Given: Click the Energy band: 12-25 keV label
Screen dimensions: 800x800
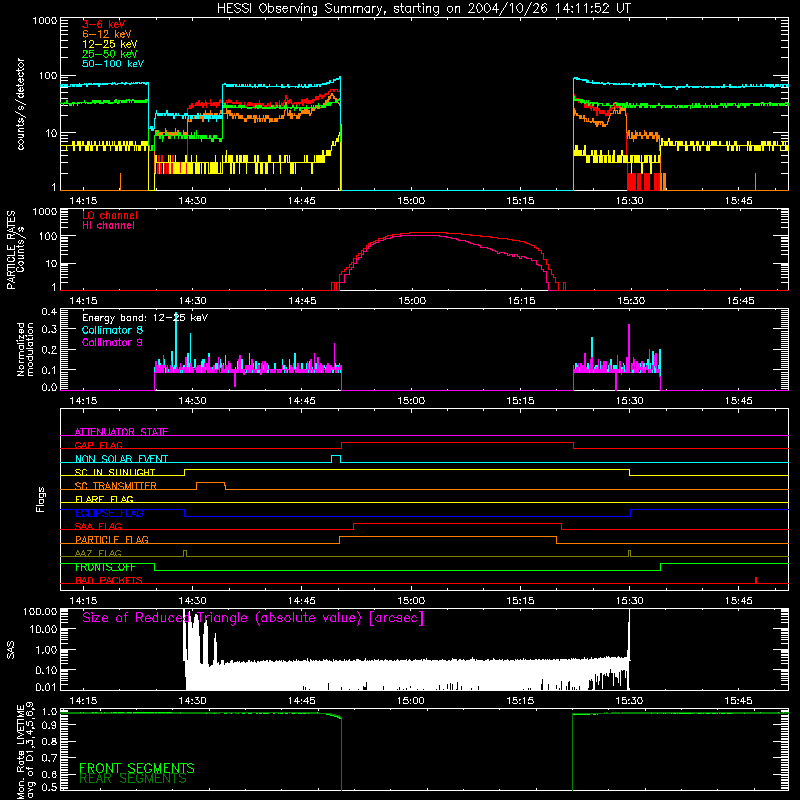Looking at the screenshot, I should pos(145,318).
